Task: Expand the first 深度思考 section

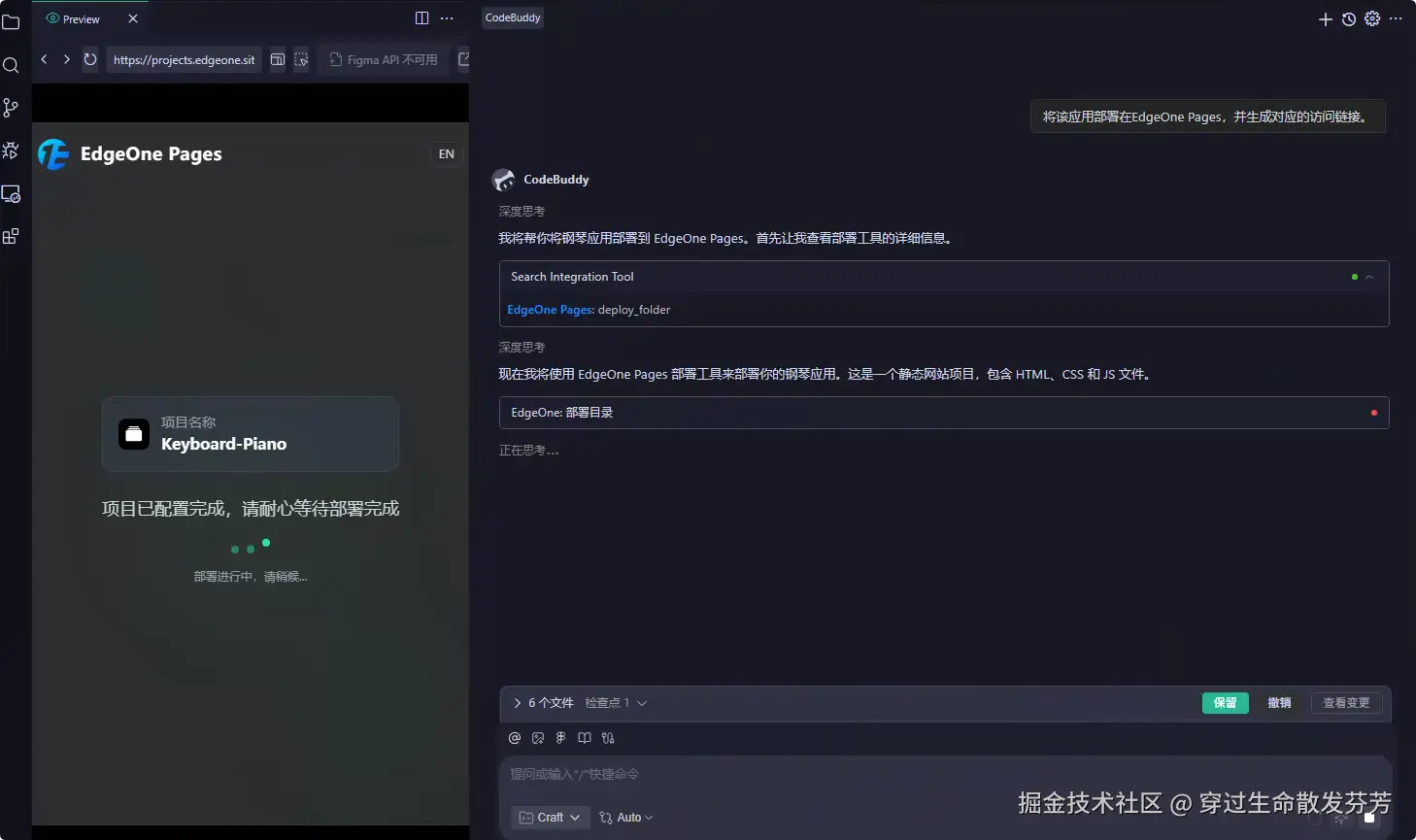Action: (522, 211)
